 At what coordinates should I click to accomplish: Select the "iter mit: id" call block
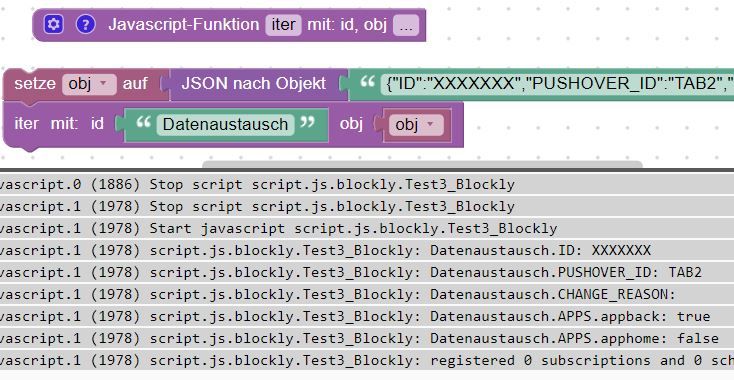[59, 124]
